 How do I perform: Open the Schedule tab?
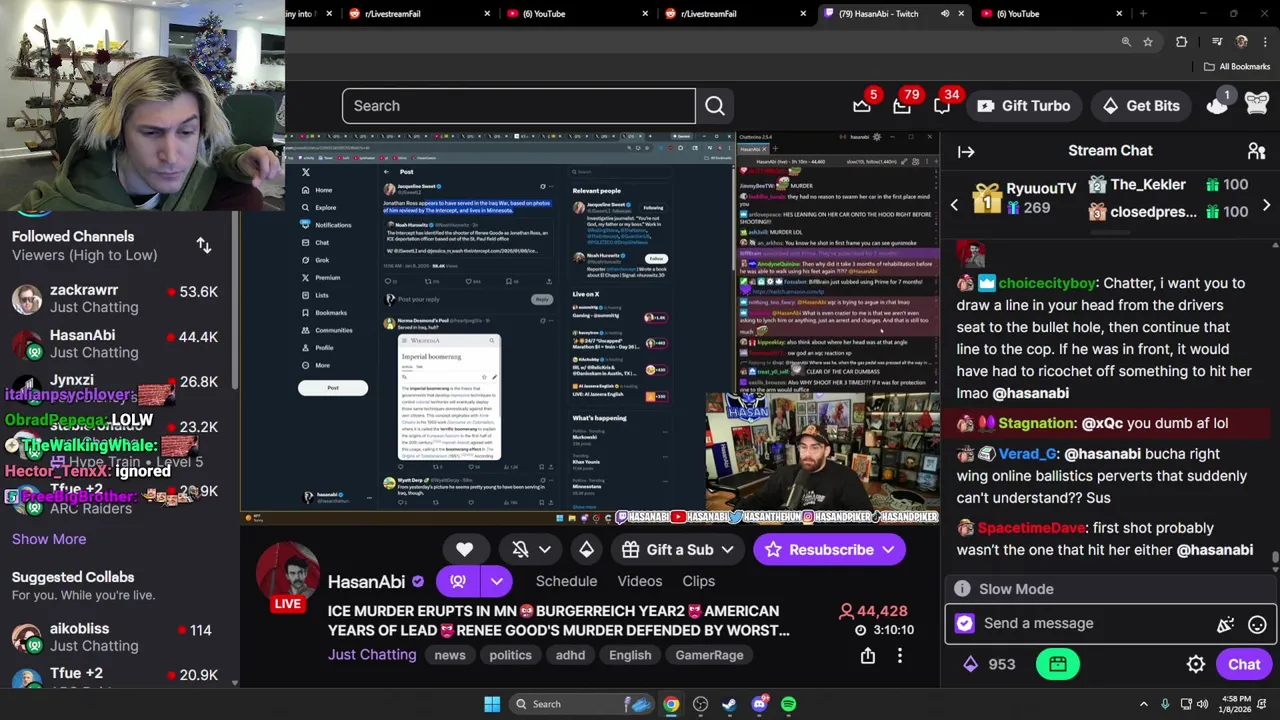click(x=566, y=581)
